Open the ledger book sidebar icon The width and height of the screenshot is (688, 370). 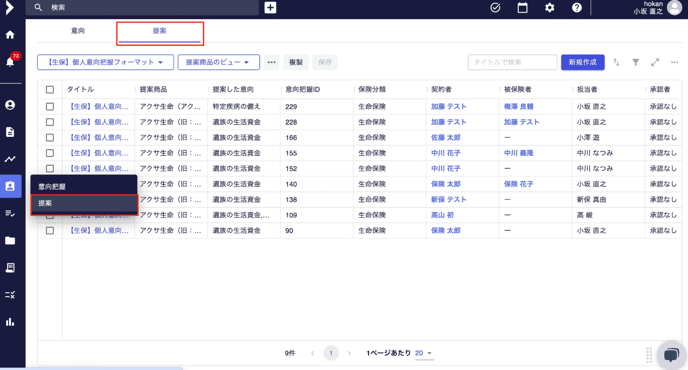pyautogui.click(x=10, y=268)
